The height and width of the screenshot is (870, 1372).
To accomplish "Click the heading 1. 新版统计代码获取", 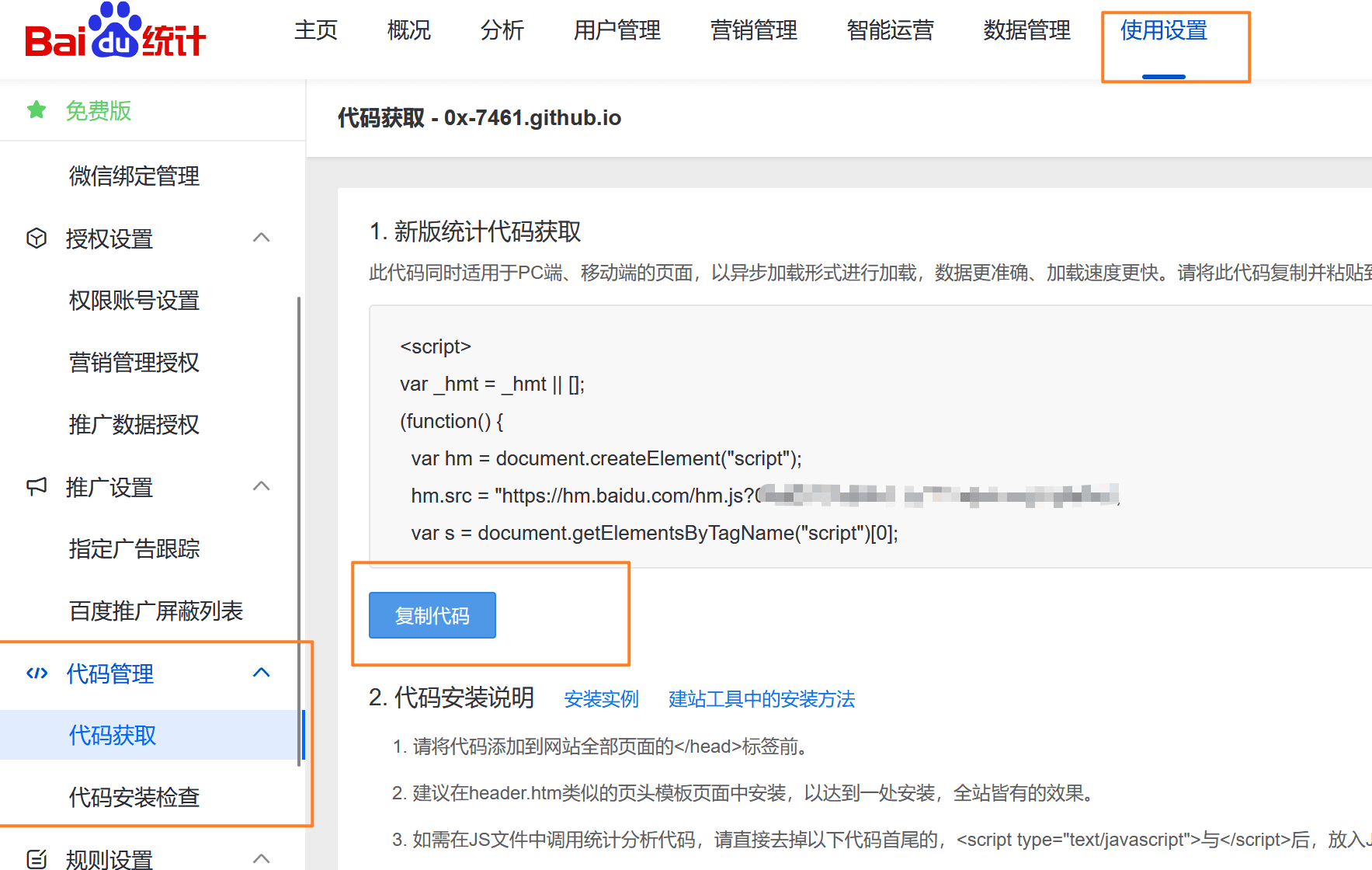I will [x=475, y=231].
